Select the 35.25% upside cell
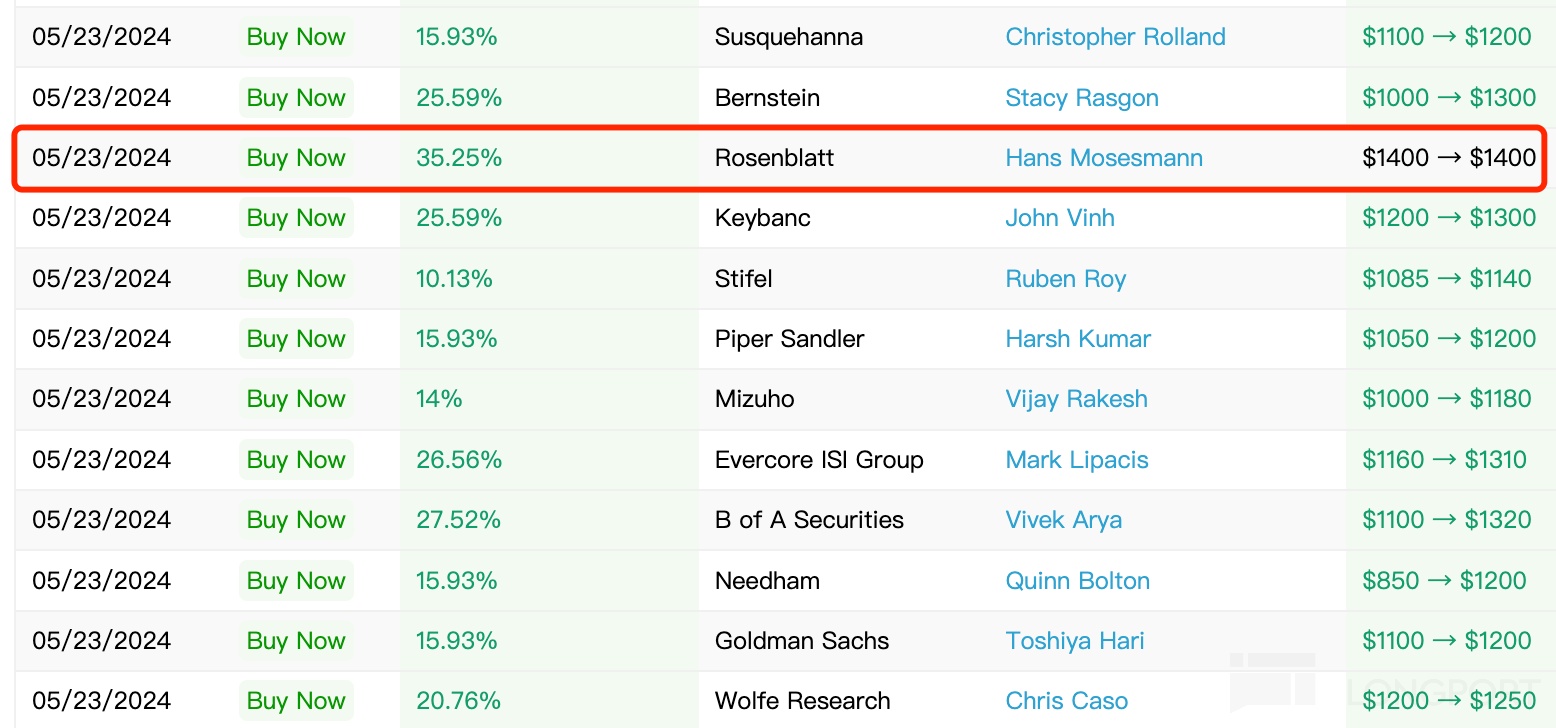Image resolution: width=1556 pixels, height=728 pixels. pyautogui.click(x=459, y=158)
